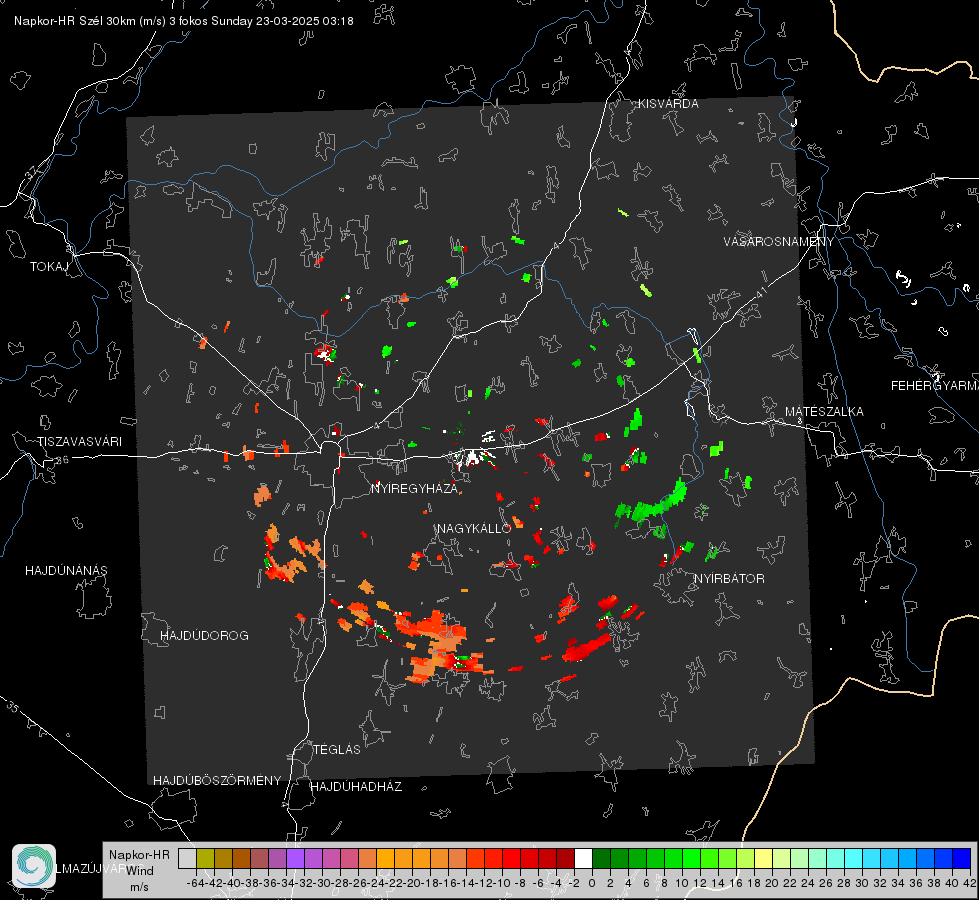
Task: Click the NYÍREGYHÁZA city label
Action: pyautogui.click(x=414, y=488)
